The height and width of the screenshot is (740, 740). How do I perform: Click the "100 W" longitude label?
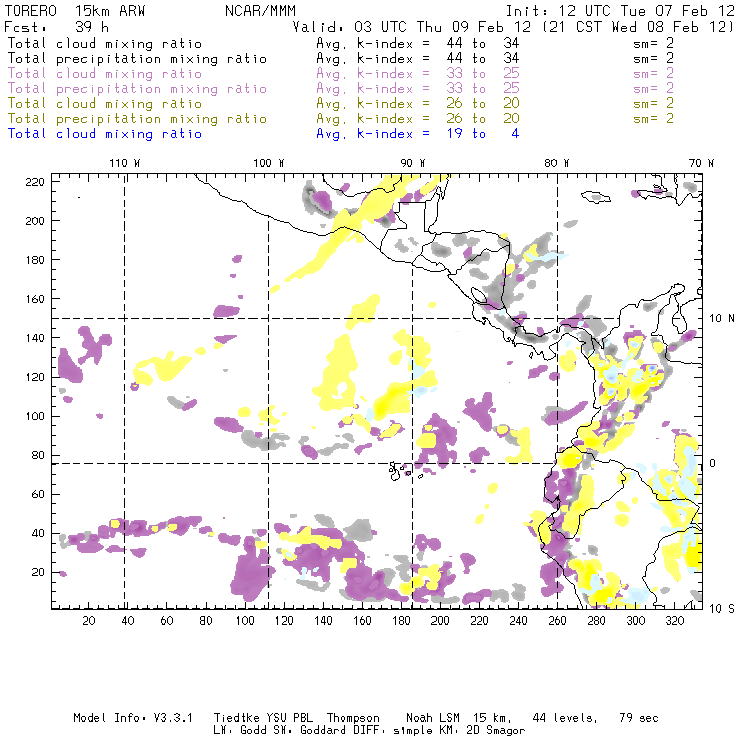point(269,163)
